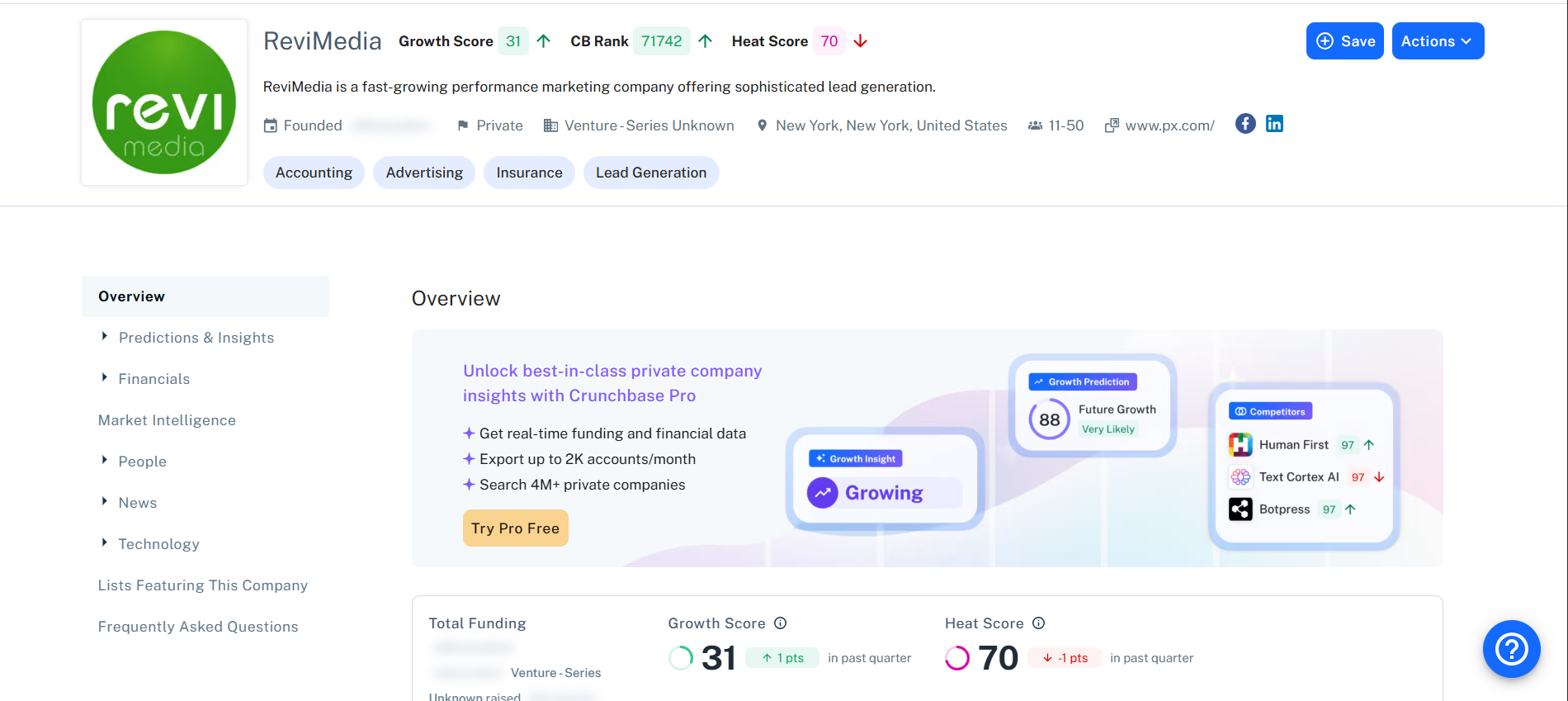Click the purple Growing trend icon
The image size is (1568, 701).
click(822, 493)
